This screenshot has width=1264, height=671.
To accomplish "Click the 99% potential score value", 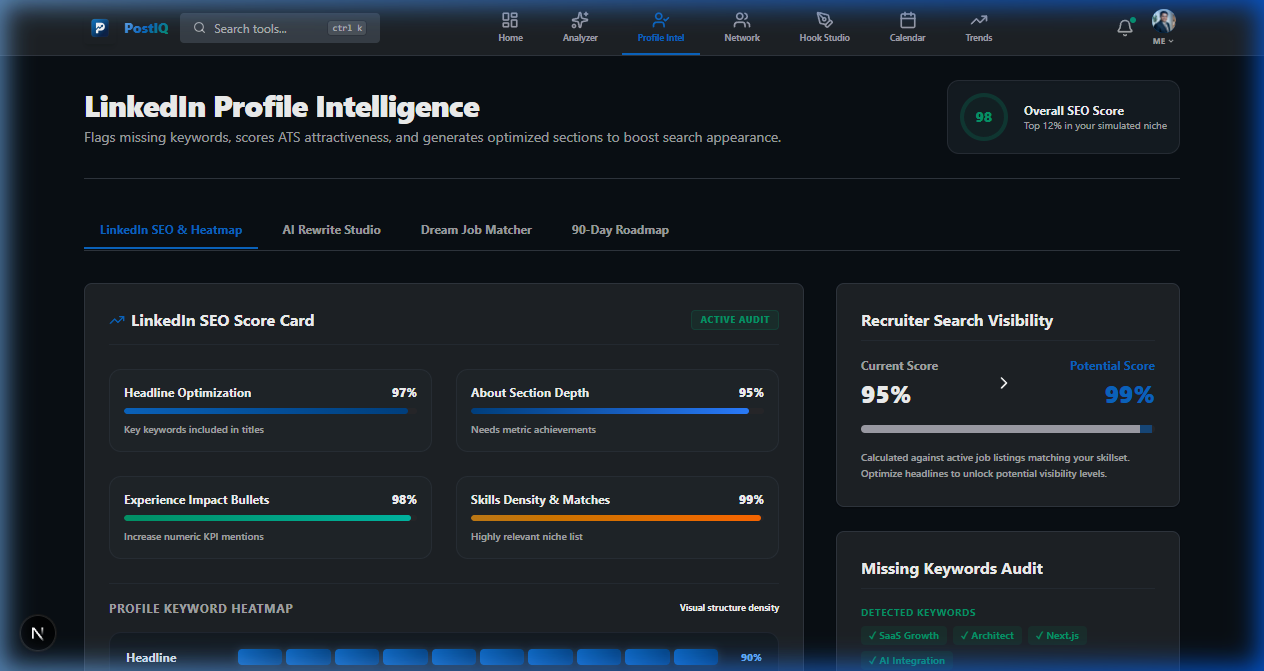I will tap(1130, 395).
